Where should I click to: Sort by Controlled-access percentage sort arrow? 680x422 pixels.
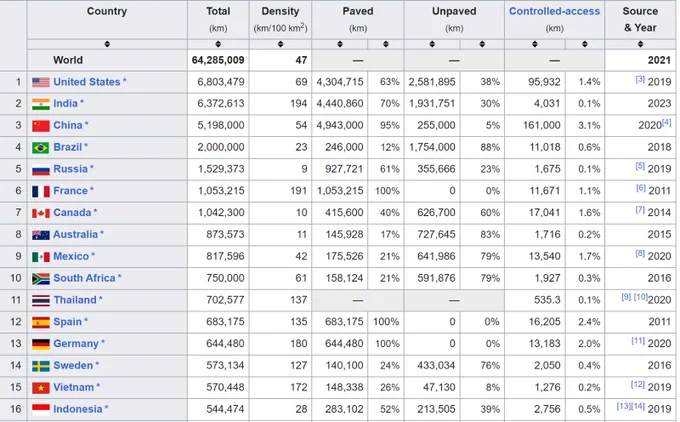[585, 44]
